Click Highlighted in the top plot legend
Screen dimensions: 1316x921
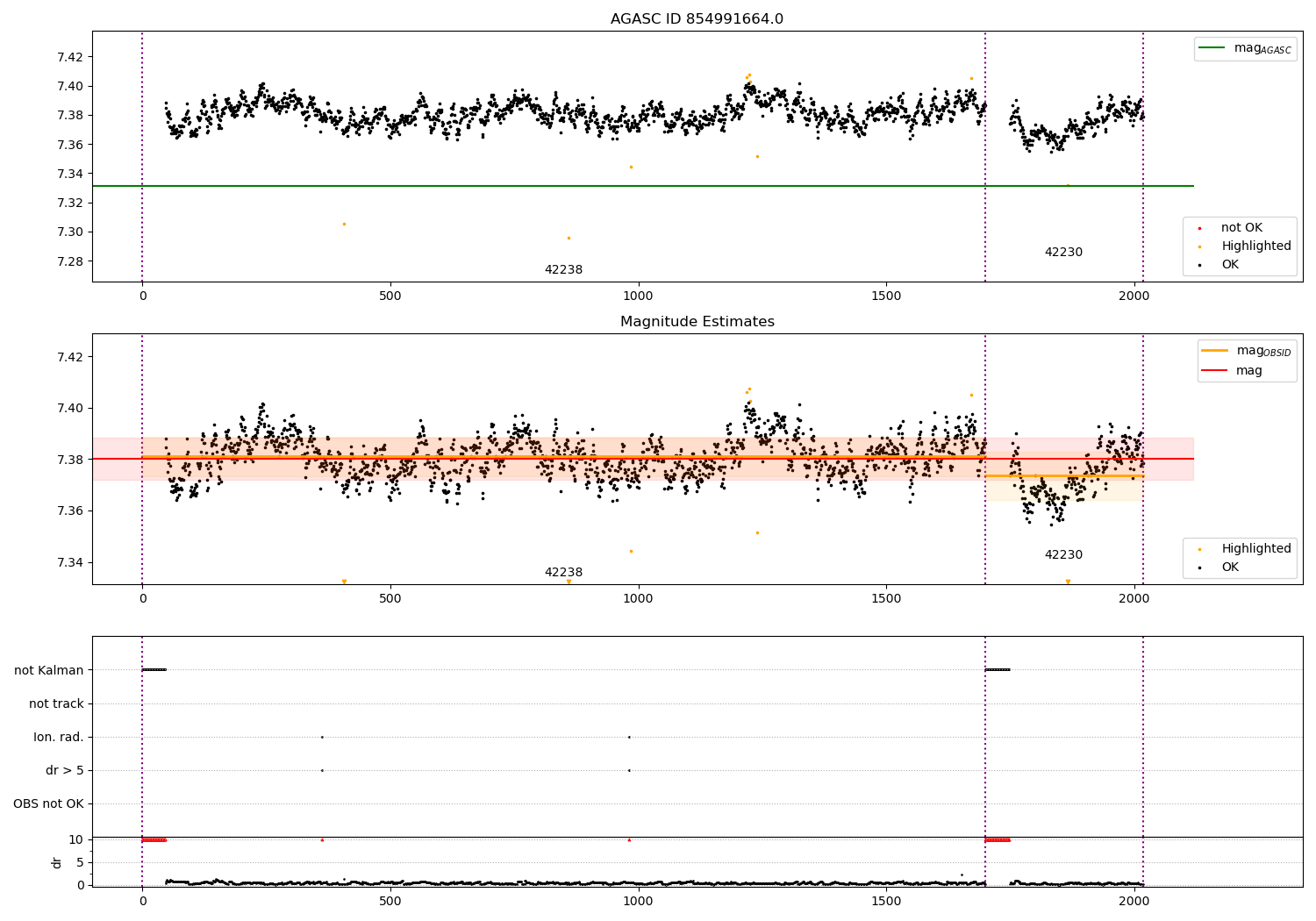point(1256,246)
